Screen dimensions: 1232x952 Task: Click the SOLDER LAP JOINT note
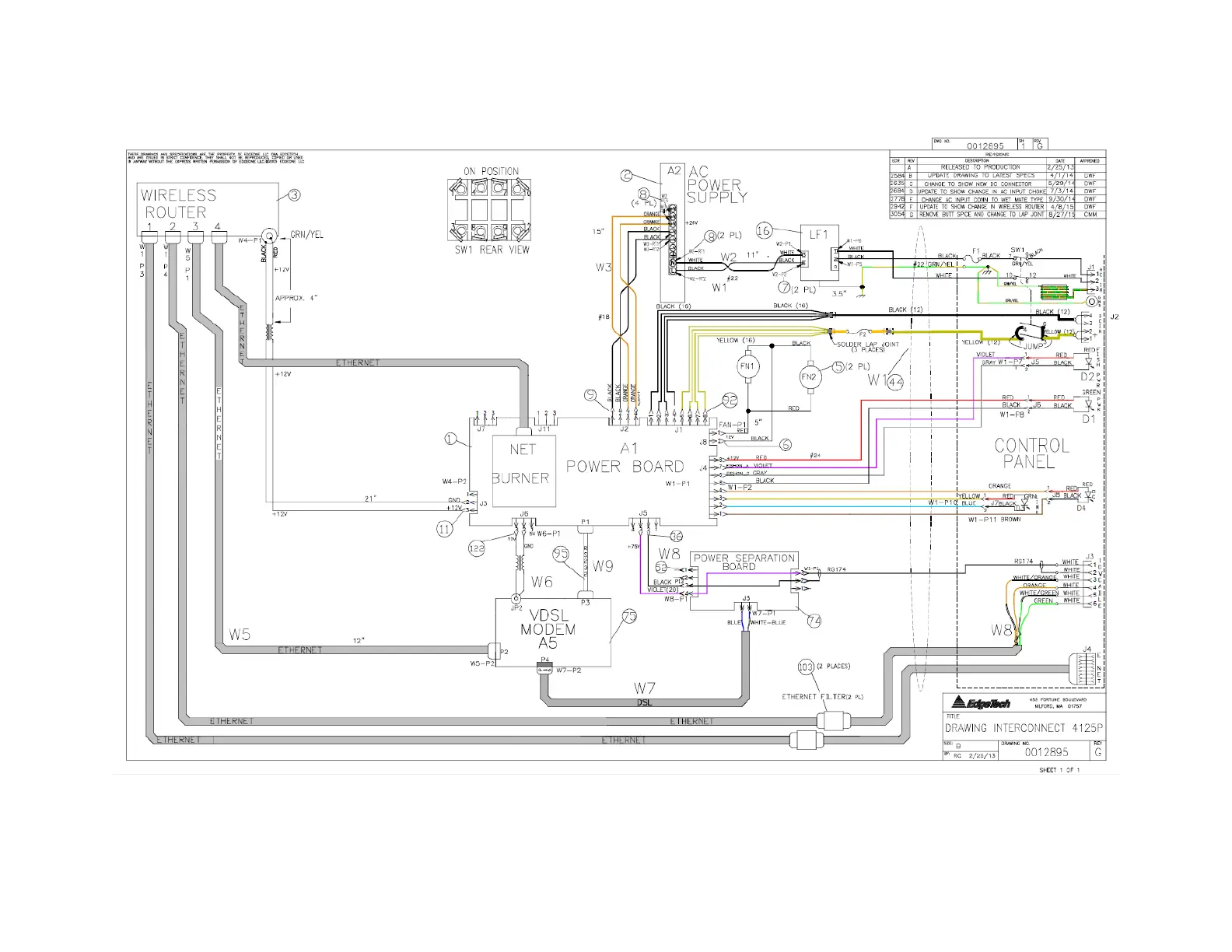pyautogui.click(x=867, y=346)
